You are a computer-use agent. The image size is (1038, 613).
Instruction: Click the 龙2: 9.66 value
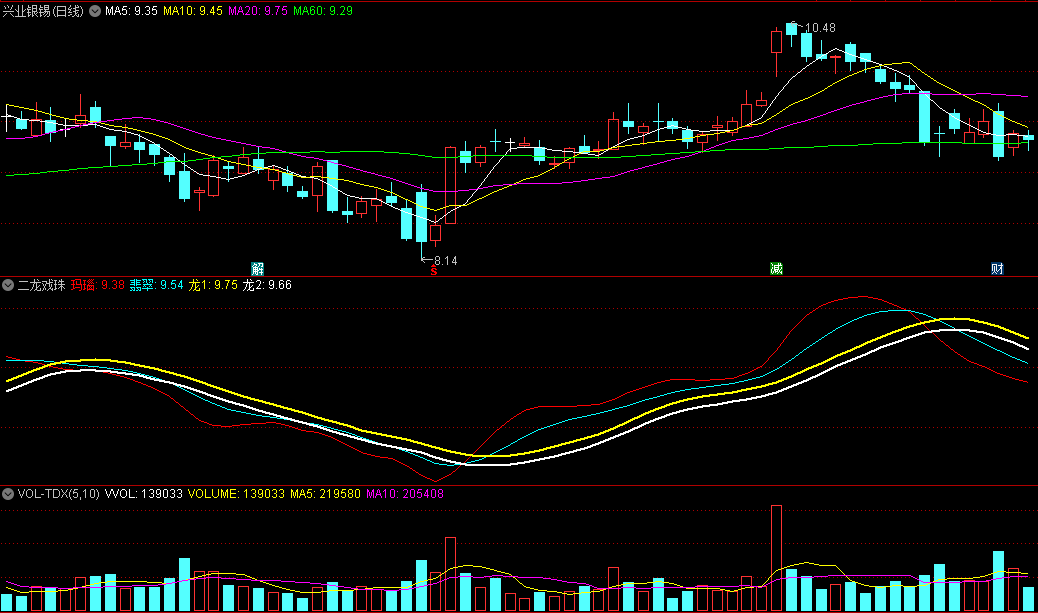pos(267,285)
